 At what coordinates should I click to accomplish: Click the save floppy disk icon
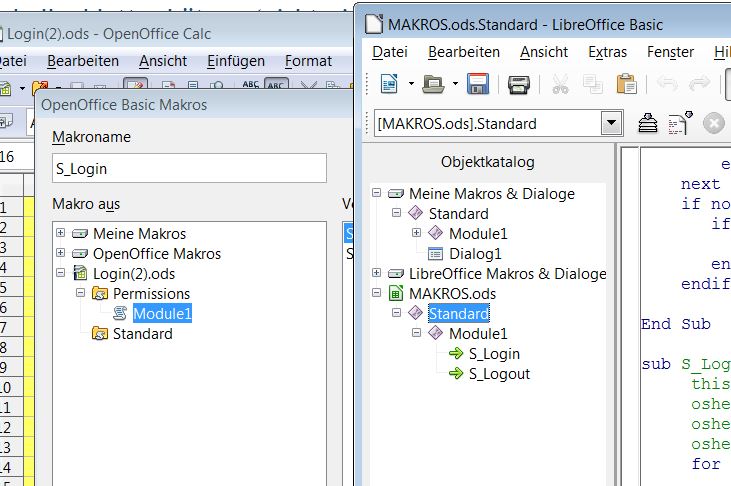point(478,84)
